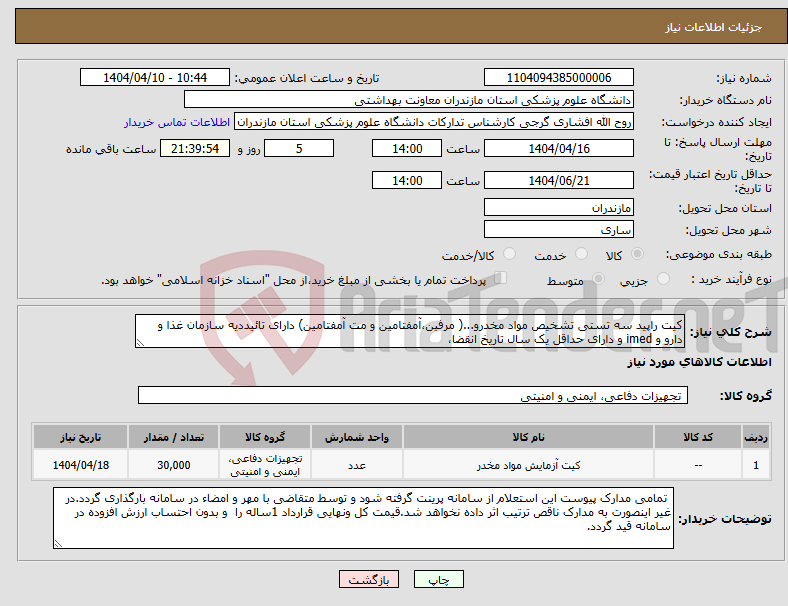Click the remaining time field 21:39:54
This screenshot has height=606, width=788.
coord(194,148)
